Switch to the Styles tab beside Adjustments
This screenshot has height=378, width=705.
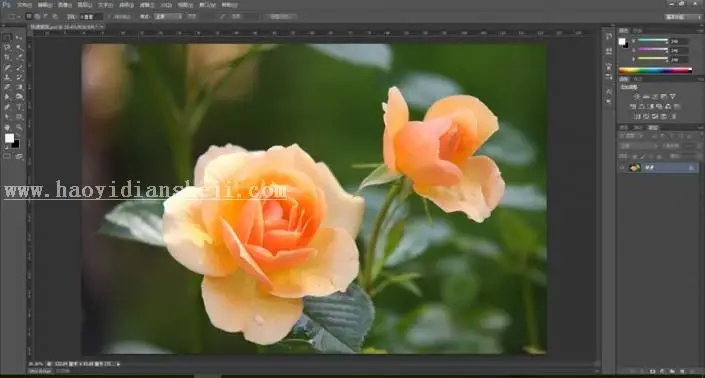pos(637,79)
